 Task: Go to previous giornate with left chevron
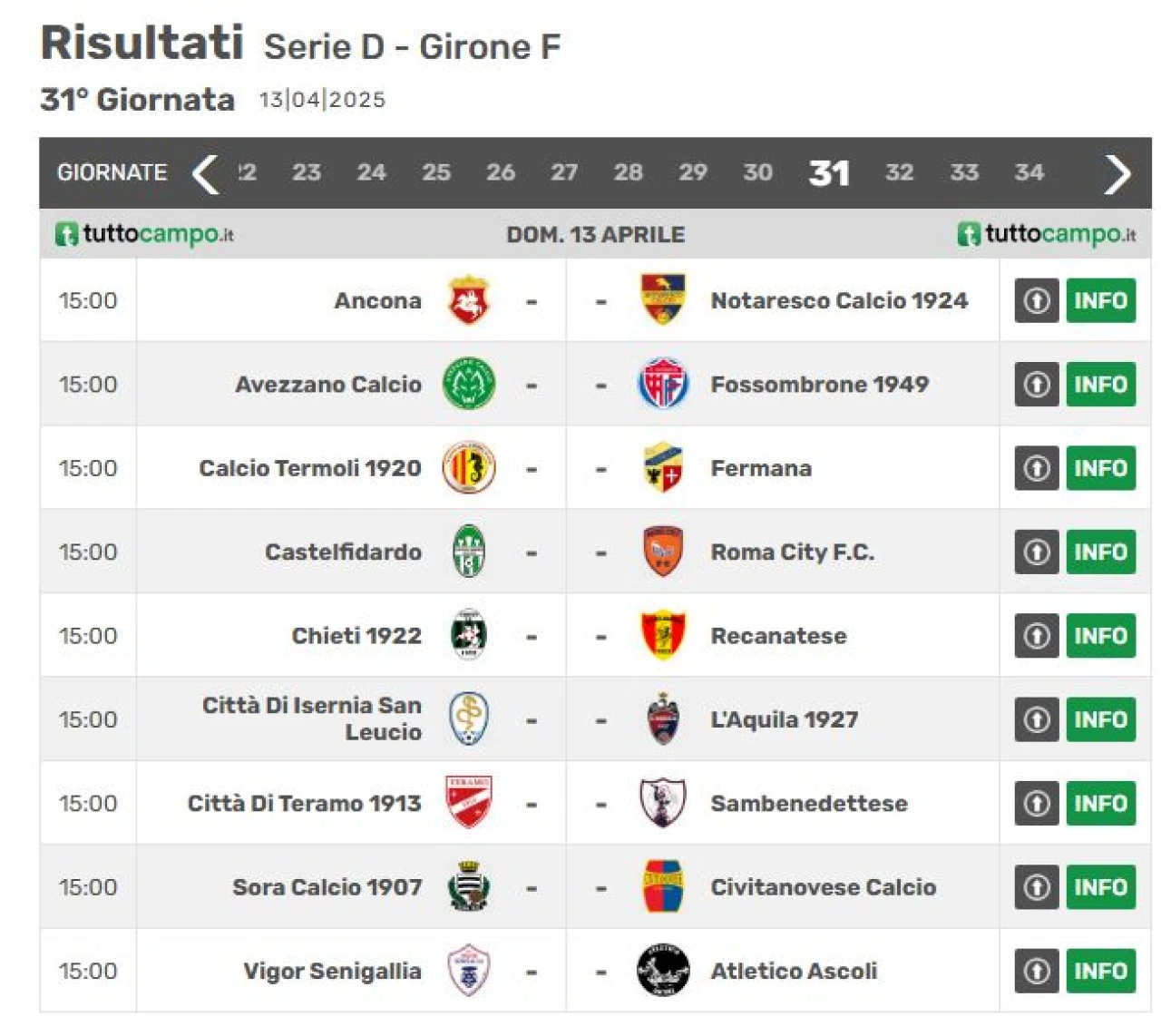coord(206,173)
